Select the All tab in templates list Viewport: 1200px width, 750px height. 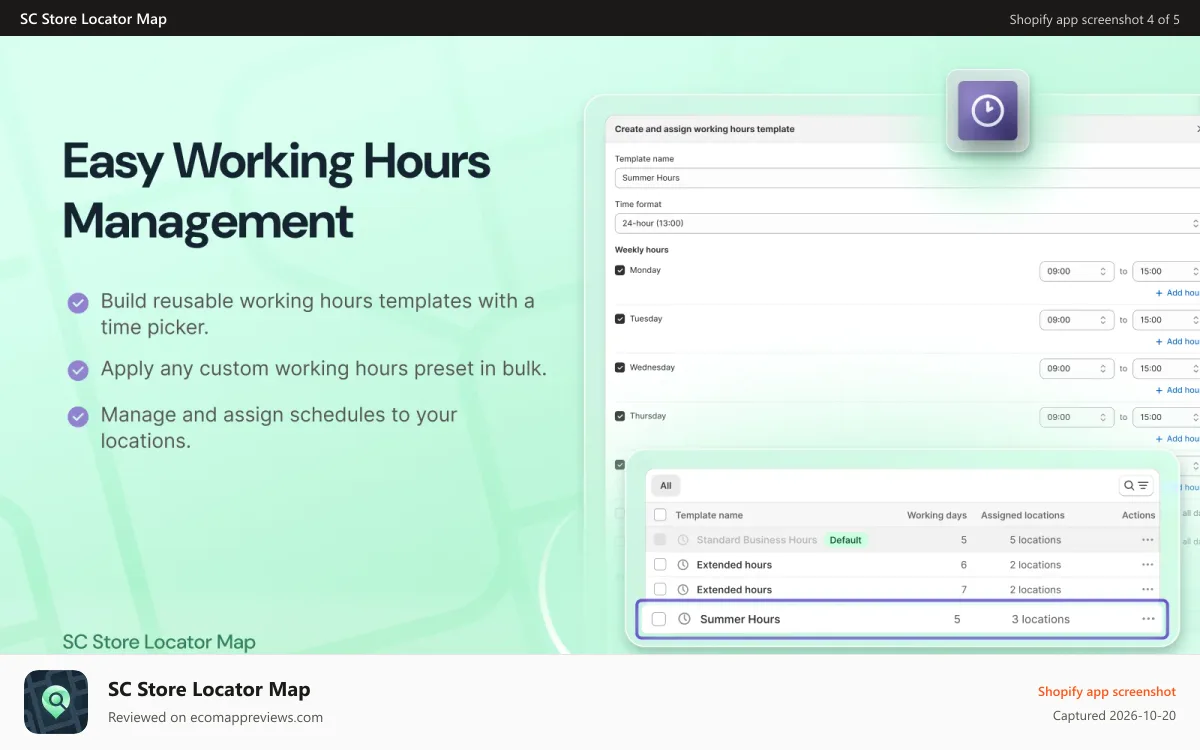(665, 486)
